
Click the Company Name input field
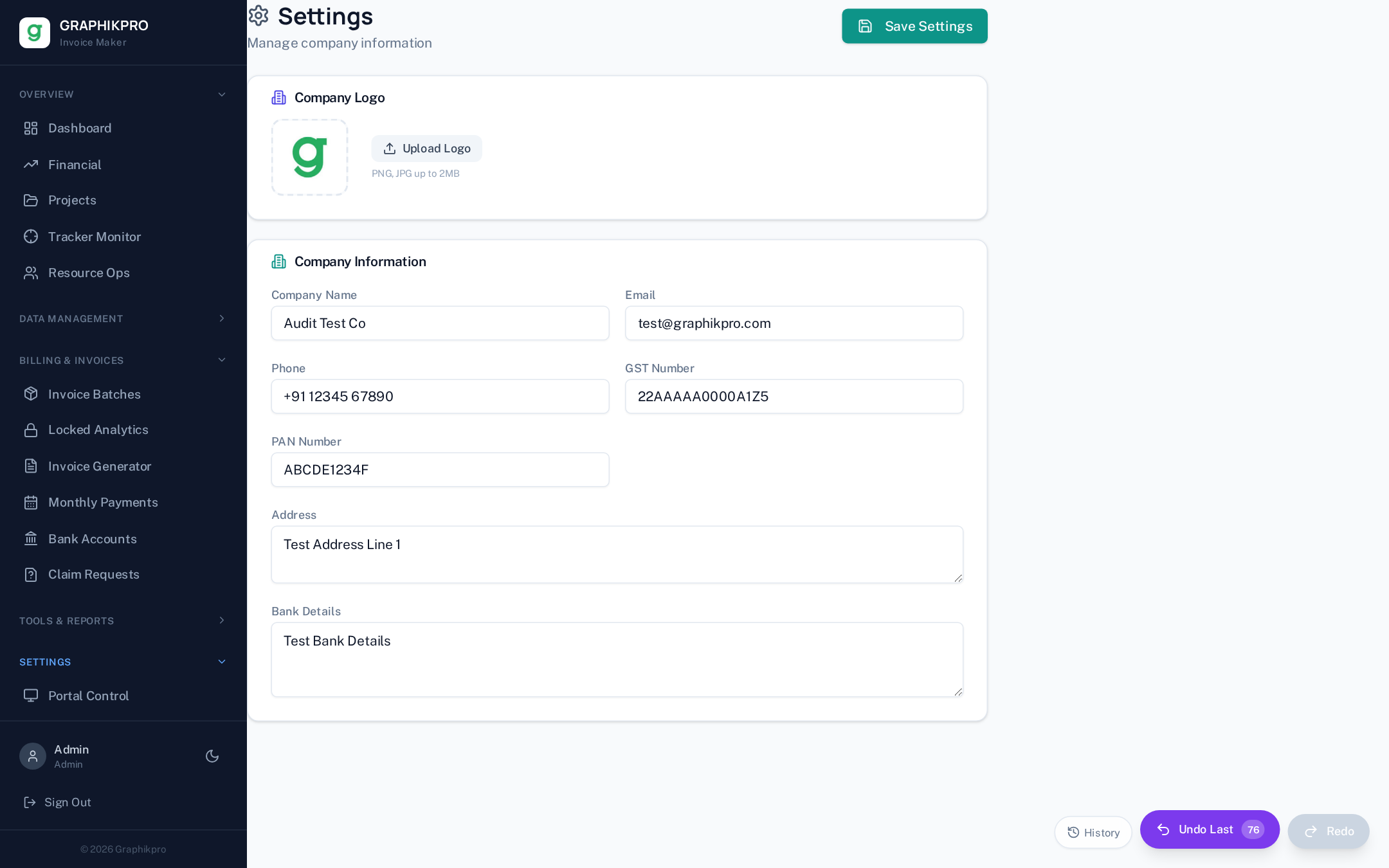(x=440, y=323)
